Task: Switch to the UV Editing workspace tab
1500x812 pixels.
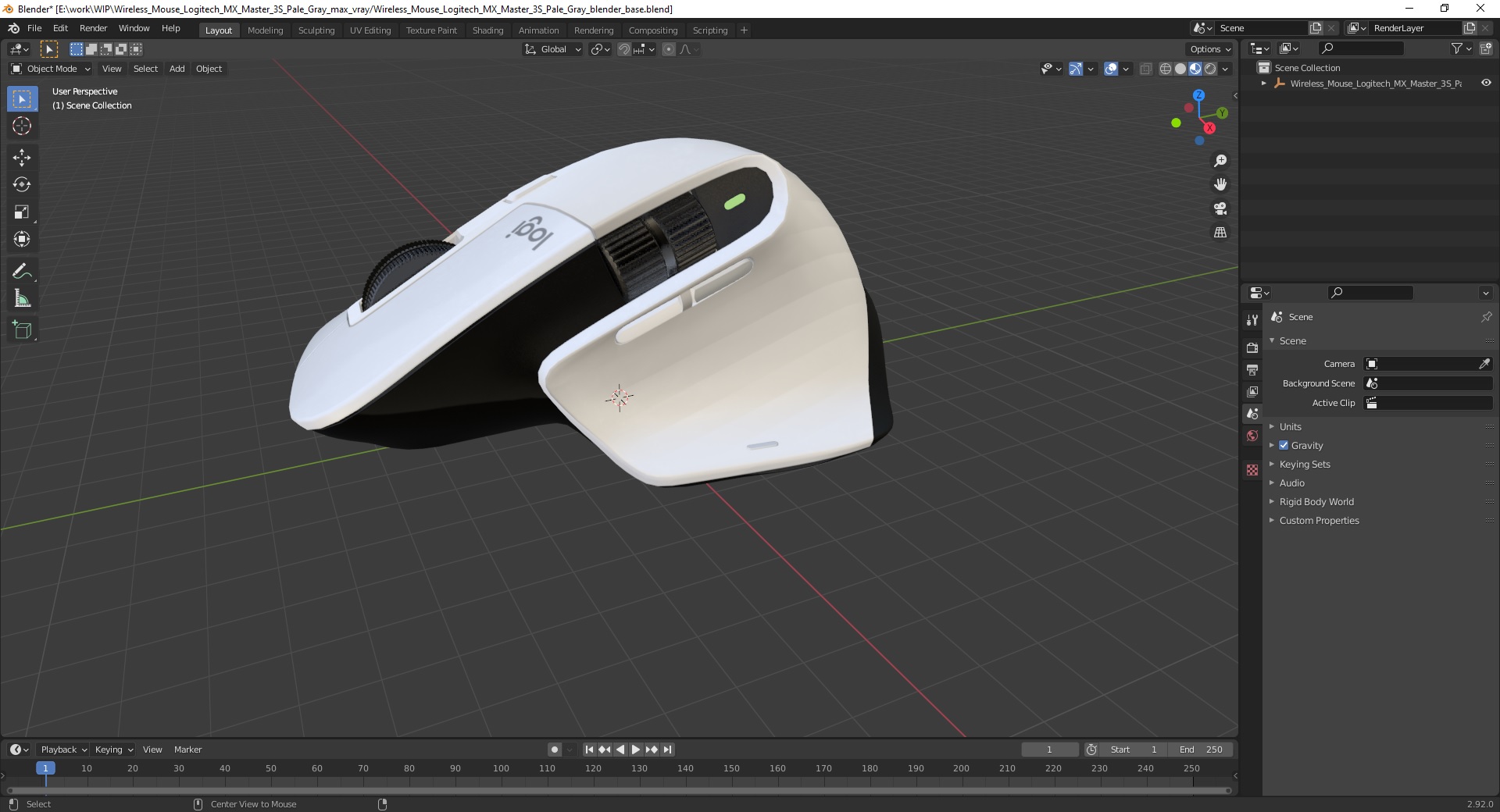Action: pos(370,30)
